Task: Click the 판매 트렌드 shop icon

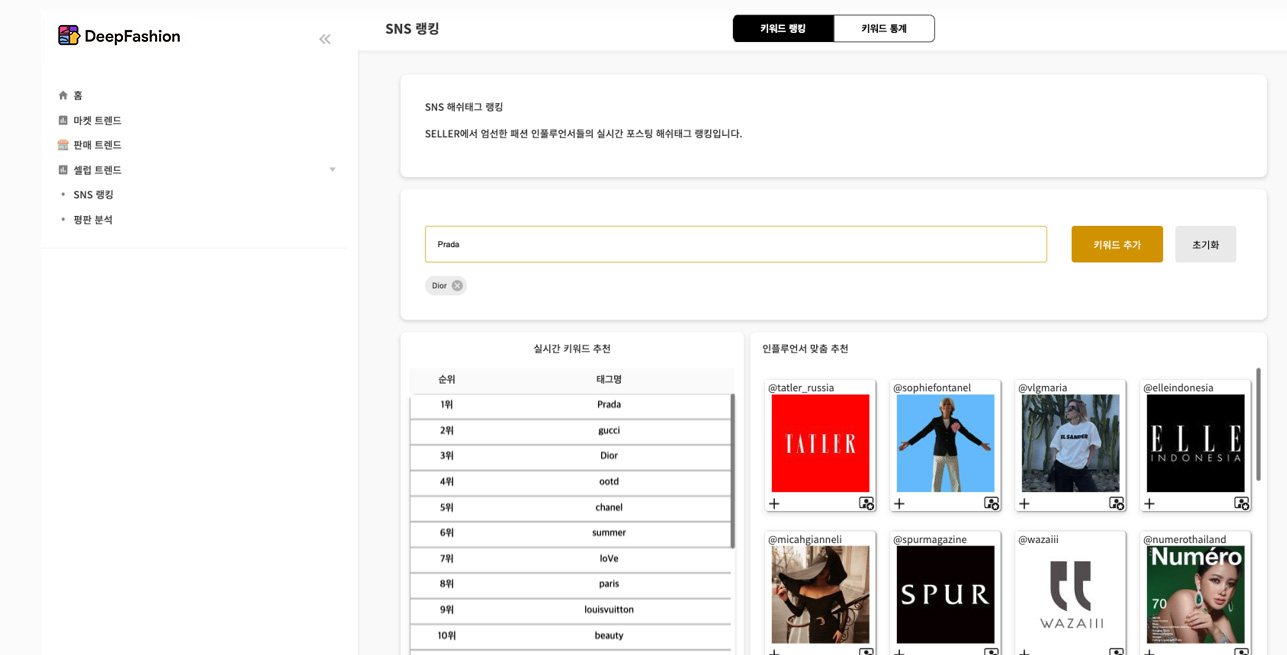Action: pos(63,145)
